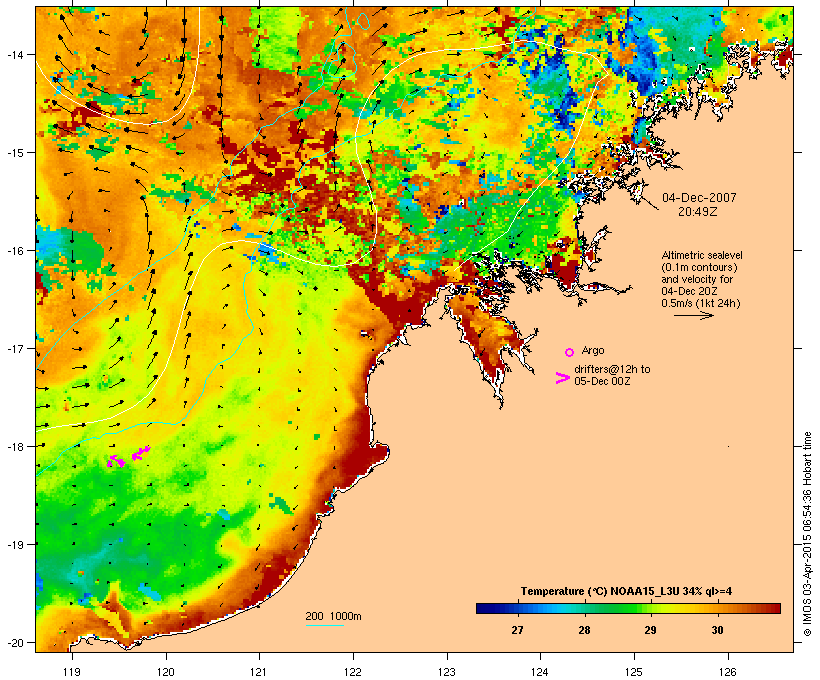Image resolution: width=820 pixels, height=680 pixels.
Task: Click the magenta Argo circle legend symbol
Action: pyautogui.click(x=569, y=352)
